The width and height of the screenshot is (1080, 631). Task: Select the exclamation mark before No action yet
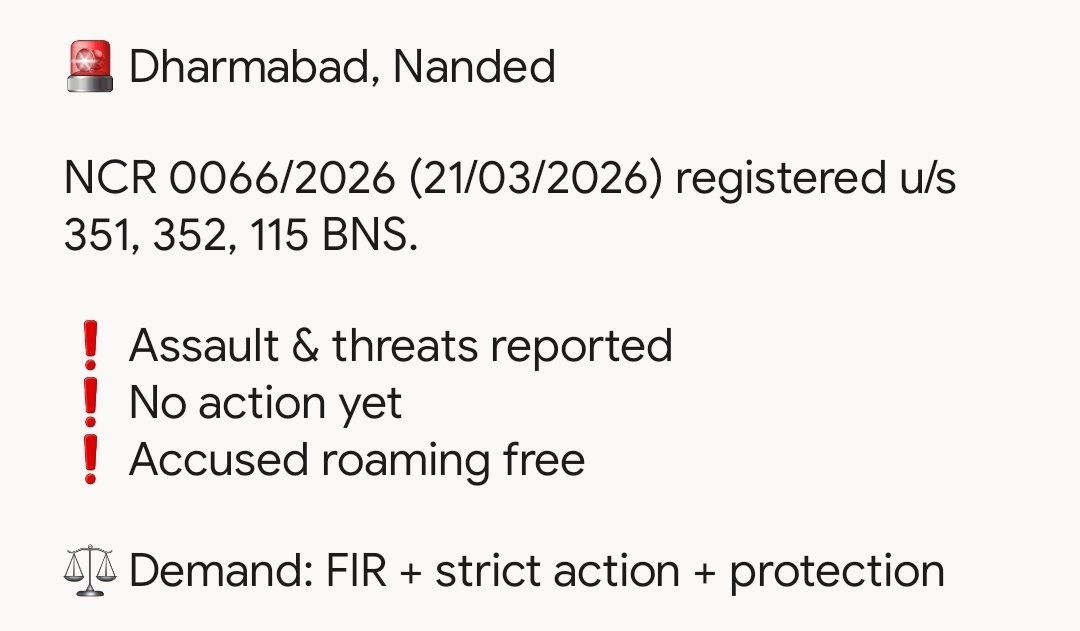pyautogui.click(x=91, y=404)
